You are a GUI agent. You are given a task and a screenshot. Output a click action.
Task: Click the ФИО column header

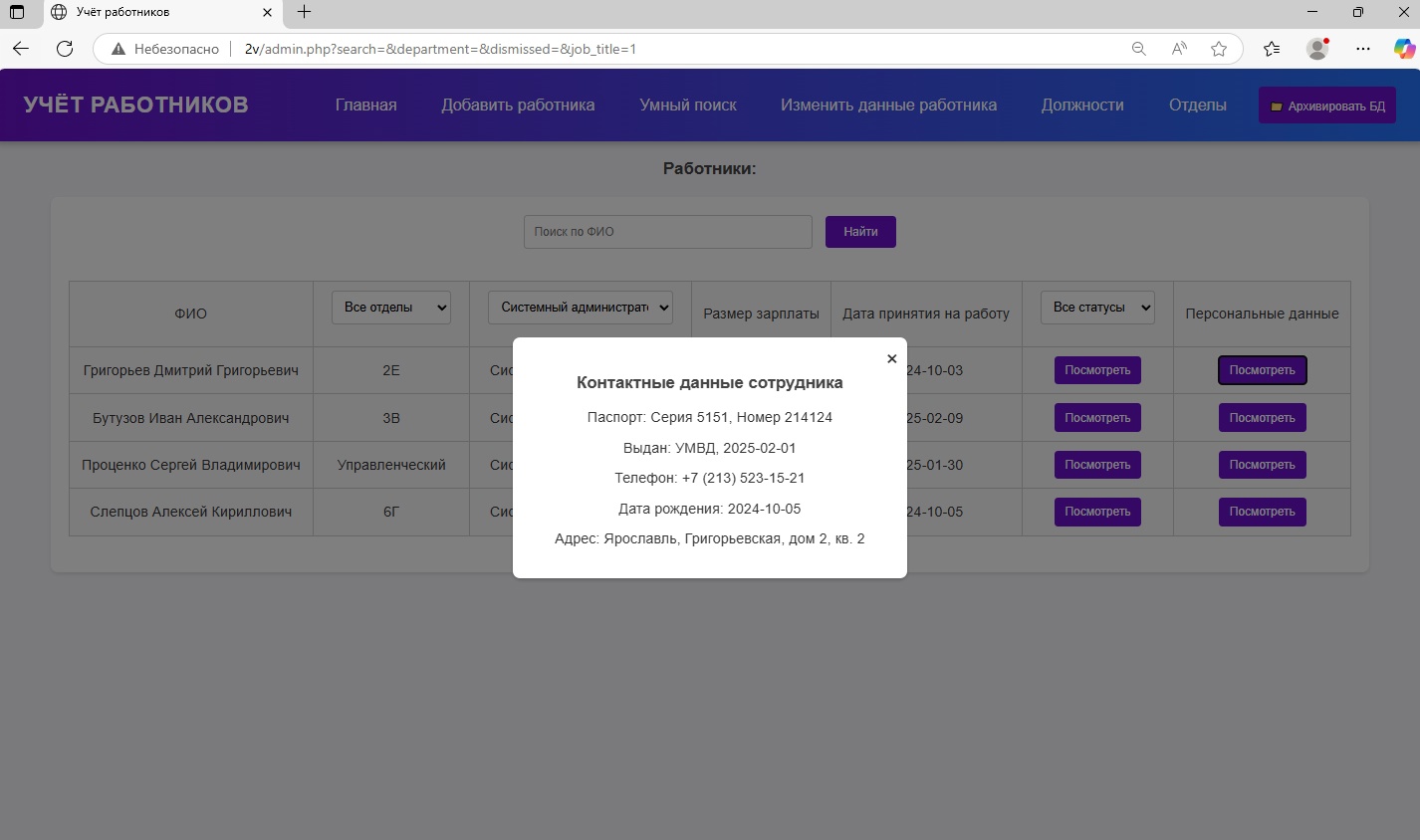coord(191,314)
